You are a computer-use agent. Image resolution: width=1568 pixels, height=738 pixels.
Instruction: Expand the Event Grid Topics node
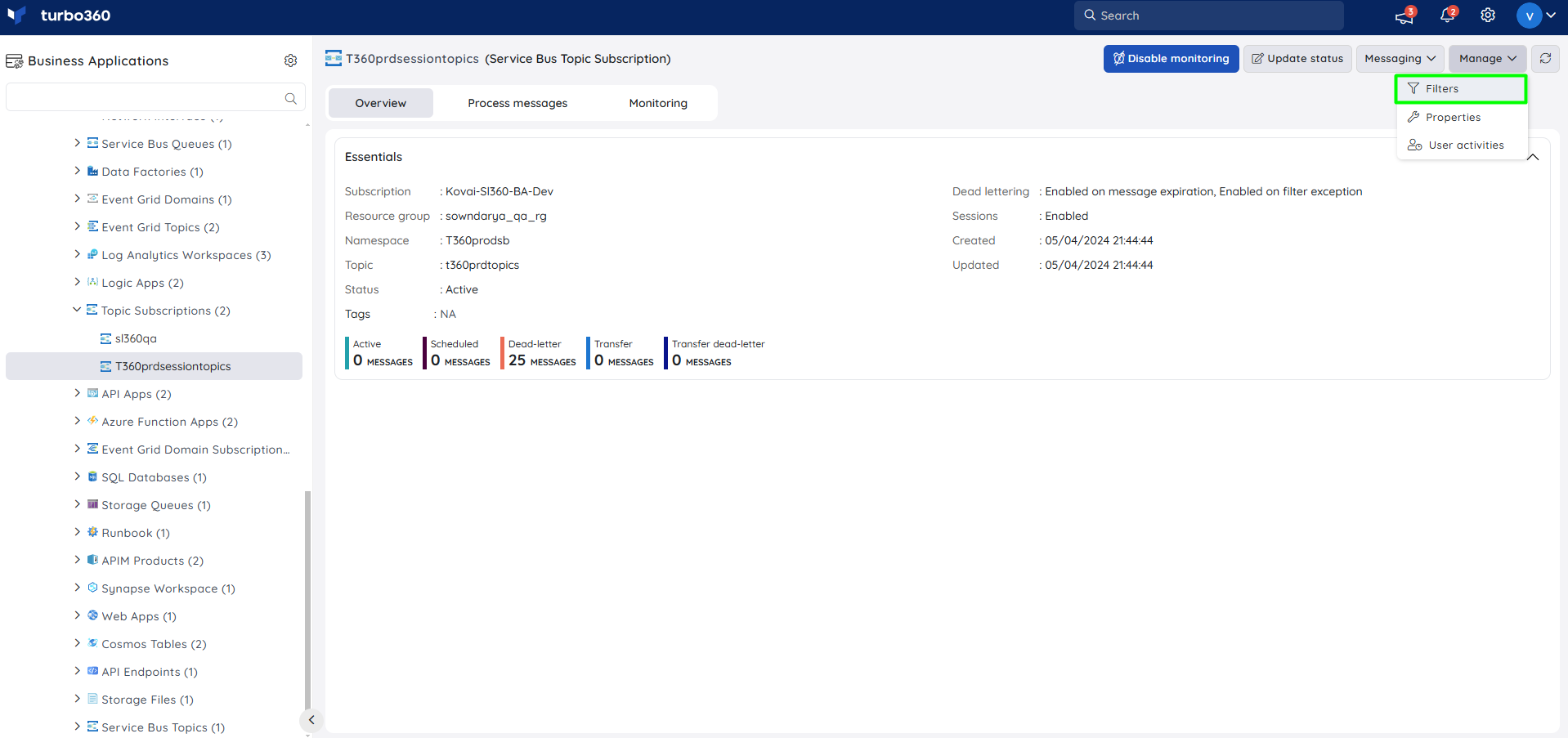coord(77,226)
